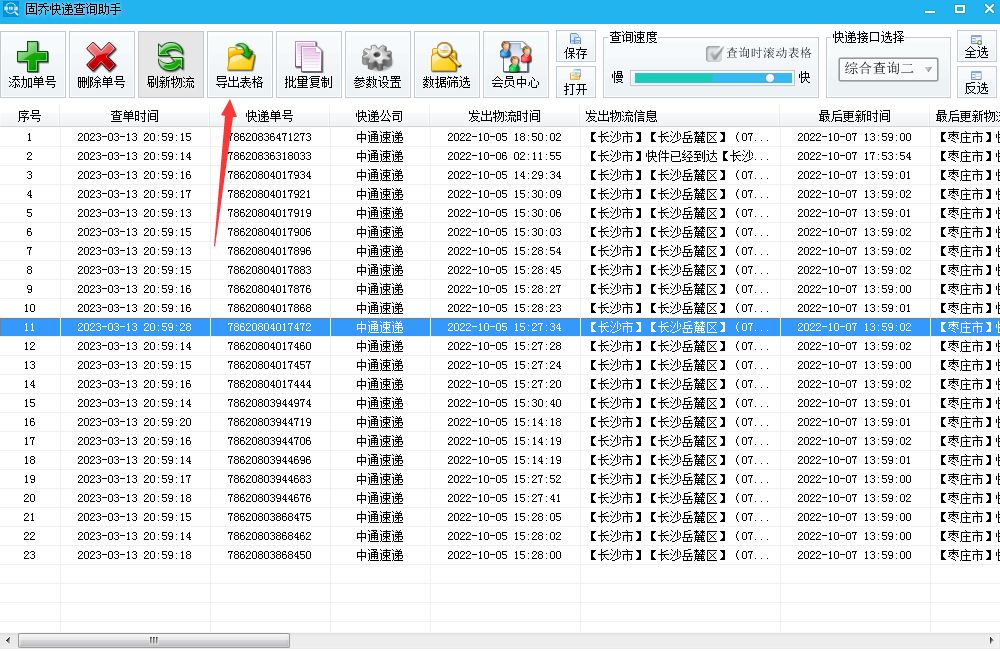This screenshot has width=1000, height=651.
Task: Open 参数设置 gear settings
Action: 377,65
